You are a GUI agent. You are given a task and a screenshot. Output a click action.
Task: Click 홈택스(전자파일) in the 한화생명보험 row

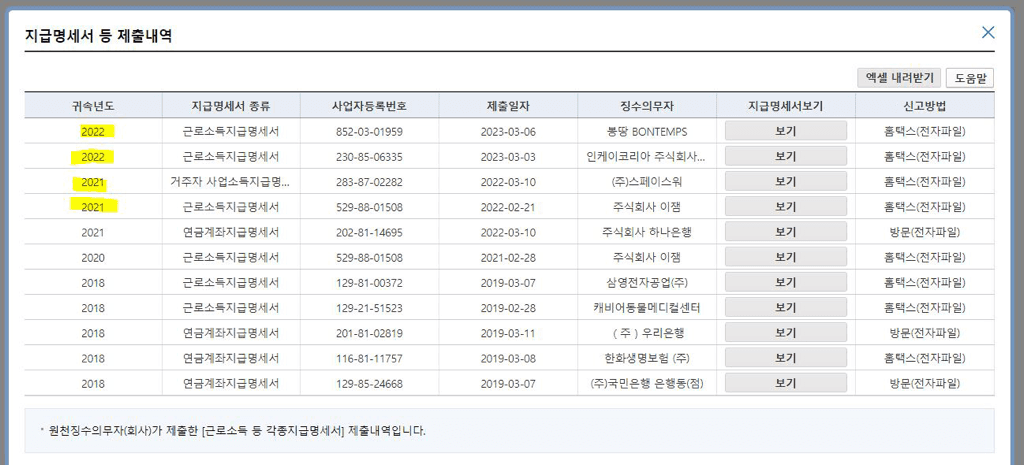(925, 358)
